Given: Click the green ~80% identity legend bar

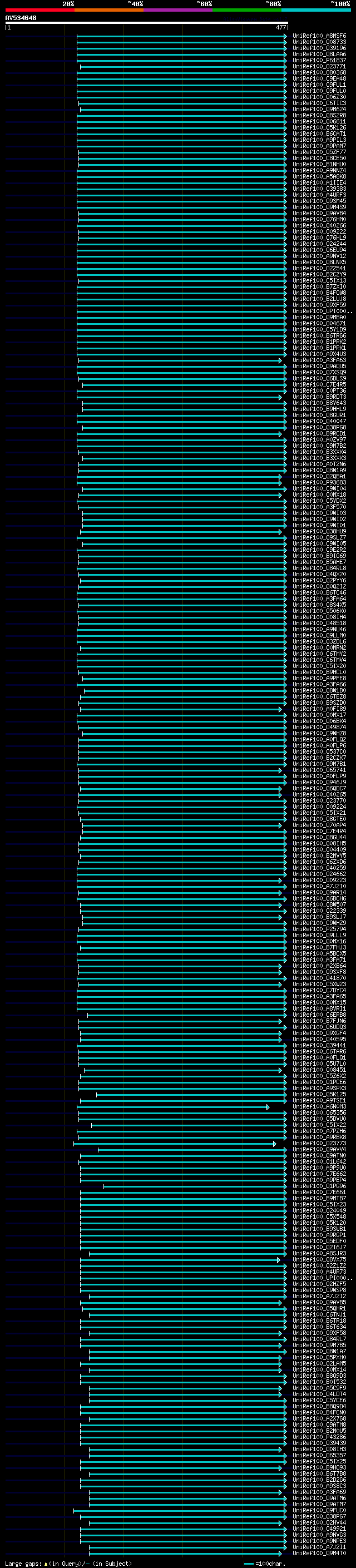Looking at the screenshot, I should click(247, 10).
